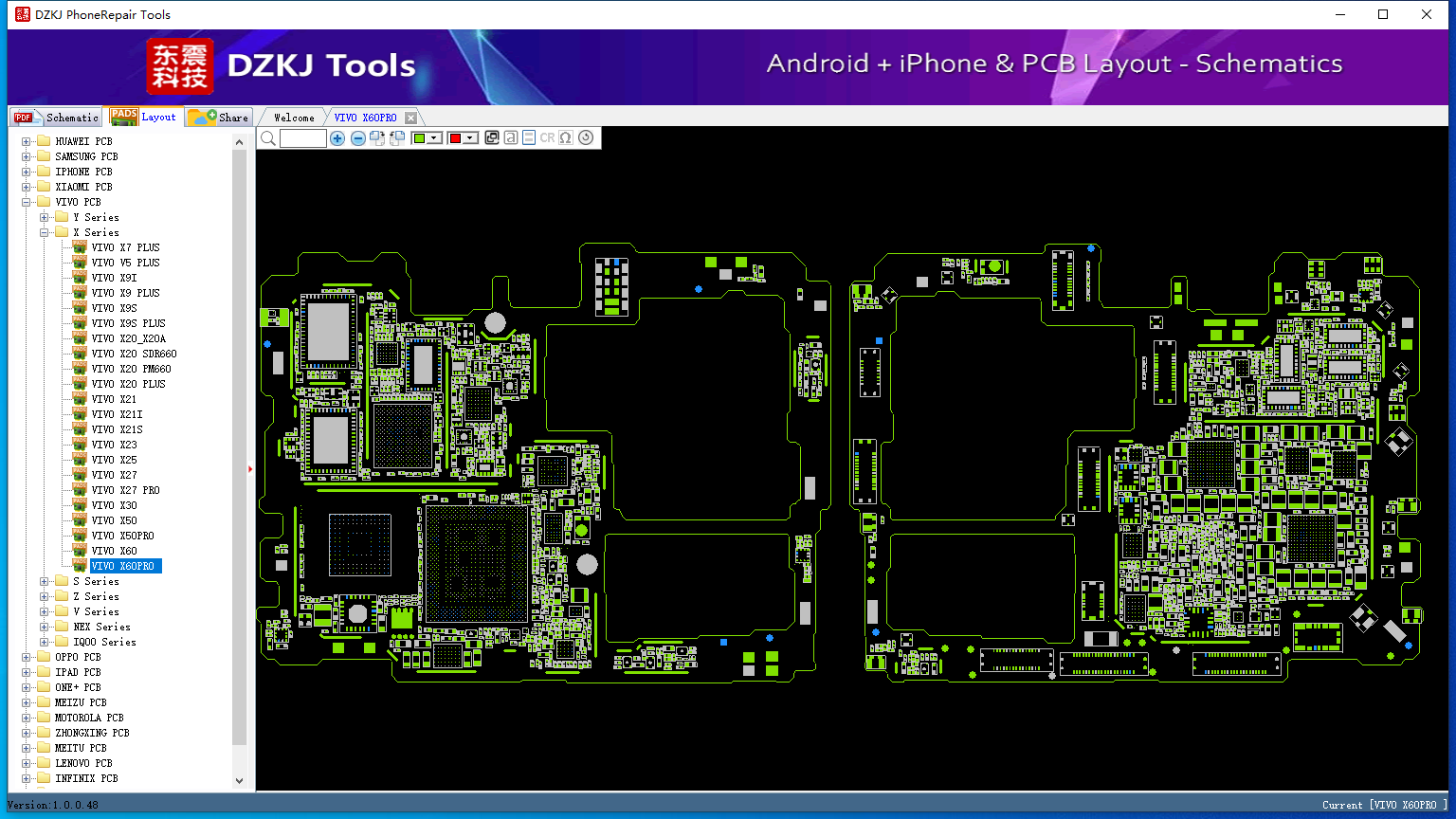Screen dimensions: 1456x819
Task: Open VIVO X20 SDR660 in the tree
Action: [x=134, y=354]
